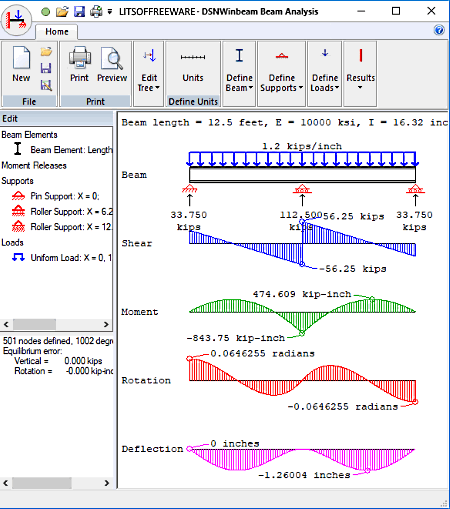Viewport: 450px width, 509px height.
Task: Click the 'Moment' diagram label
Action: (x=140, y=312)
